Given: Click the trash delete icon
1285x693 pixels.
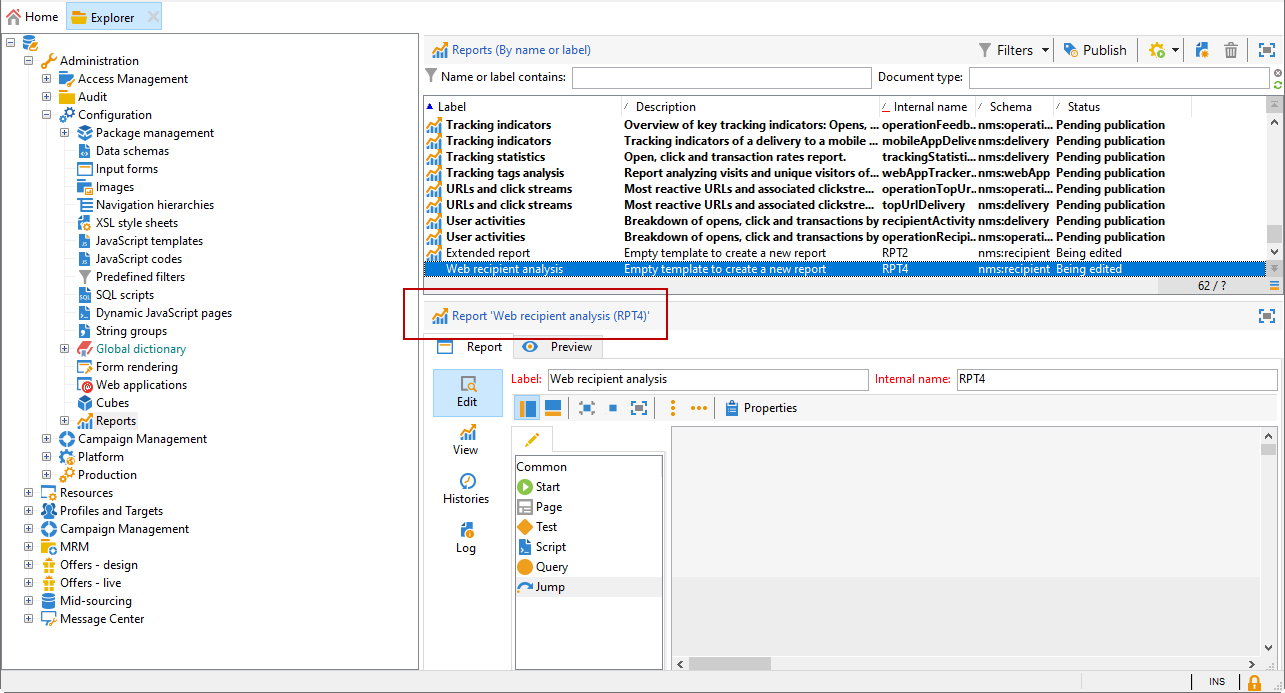Looking at the screenshot, I should [1231, 50].
